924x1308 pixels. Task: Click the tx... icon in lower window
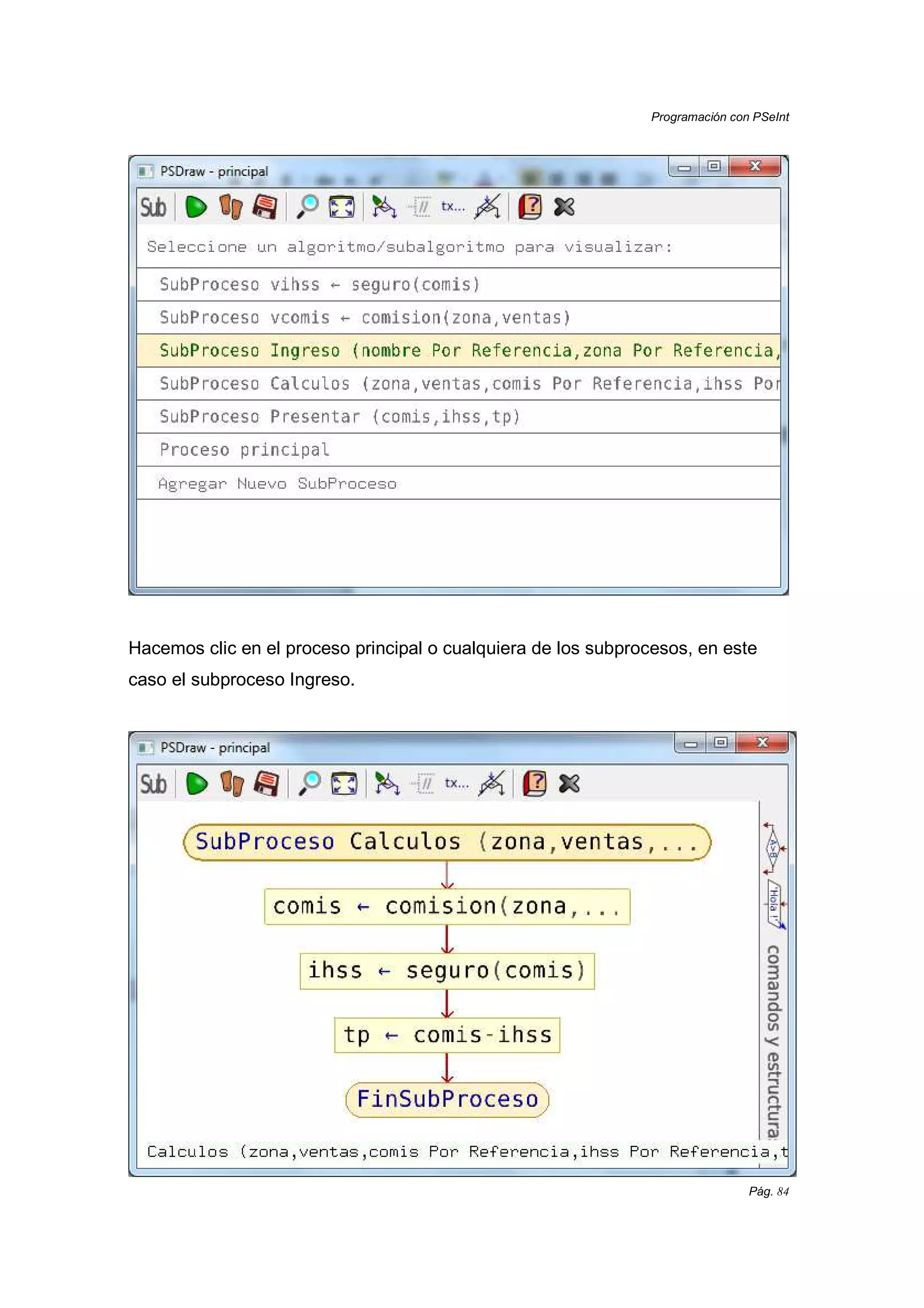(457, 784)
